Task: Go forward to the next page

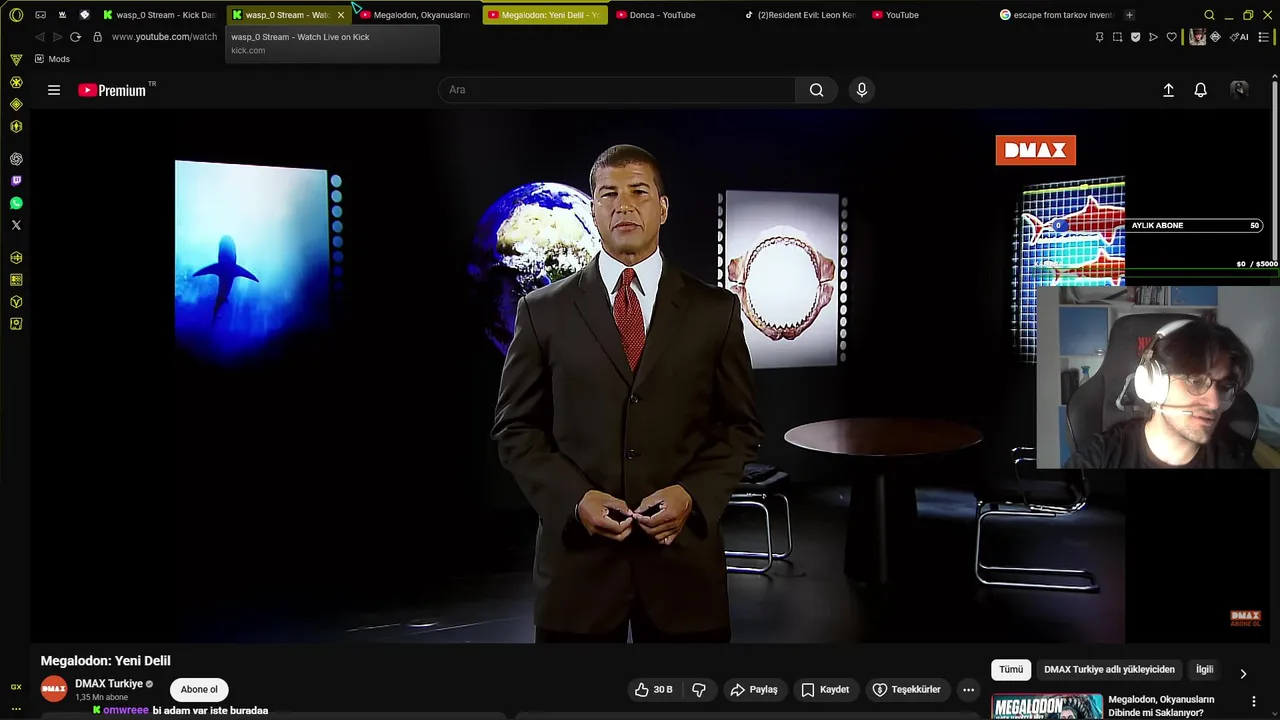Action: click(x=57, y=37)
